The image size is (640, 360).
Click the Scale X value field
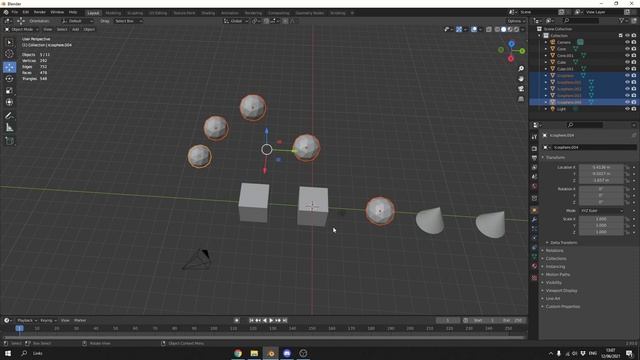tap(602, 219)
